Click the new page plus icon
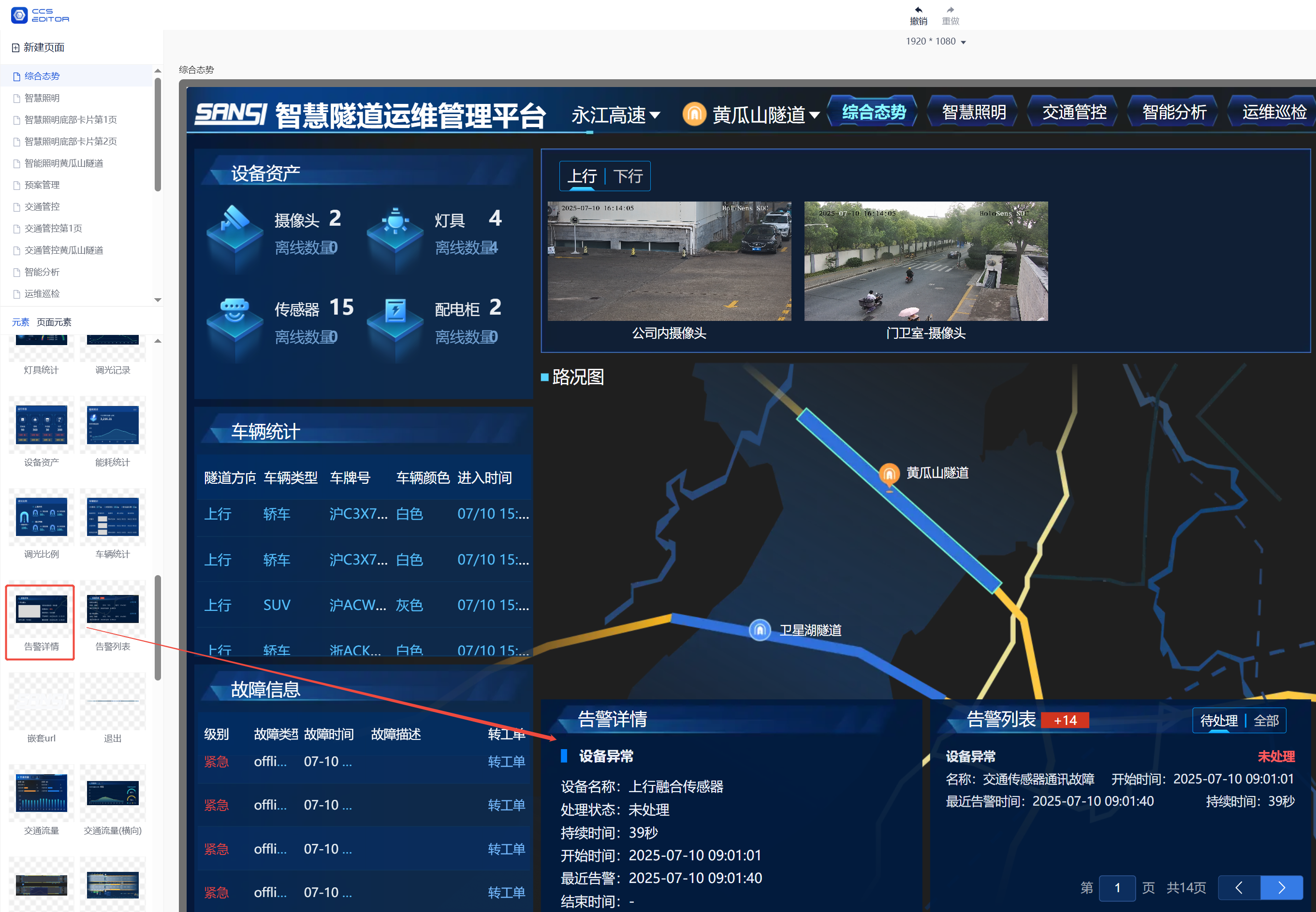 click(15, 47)
